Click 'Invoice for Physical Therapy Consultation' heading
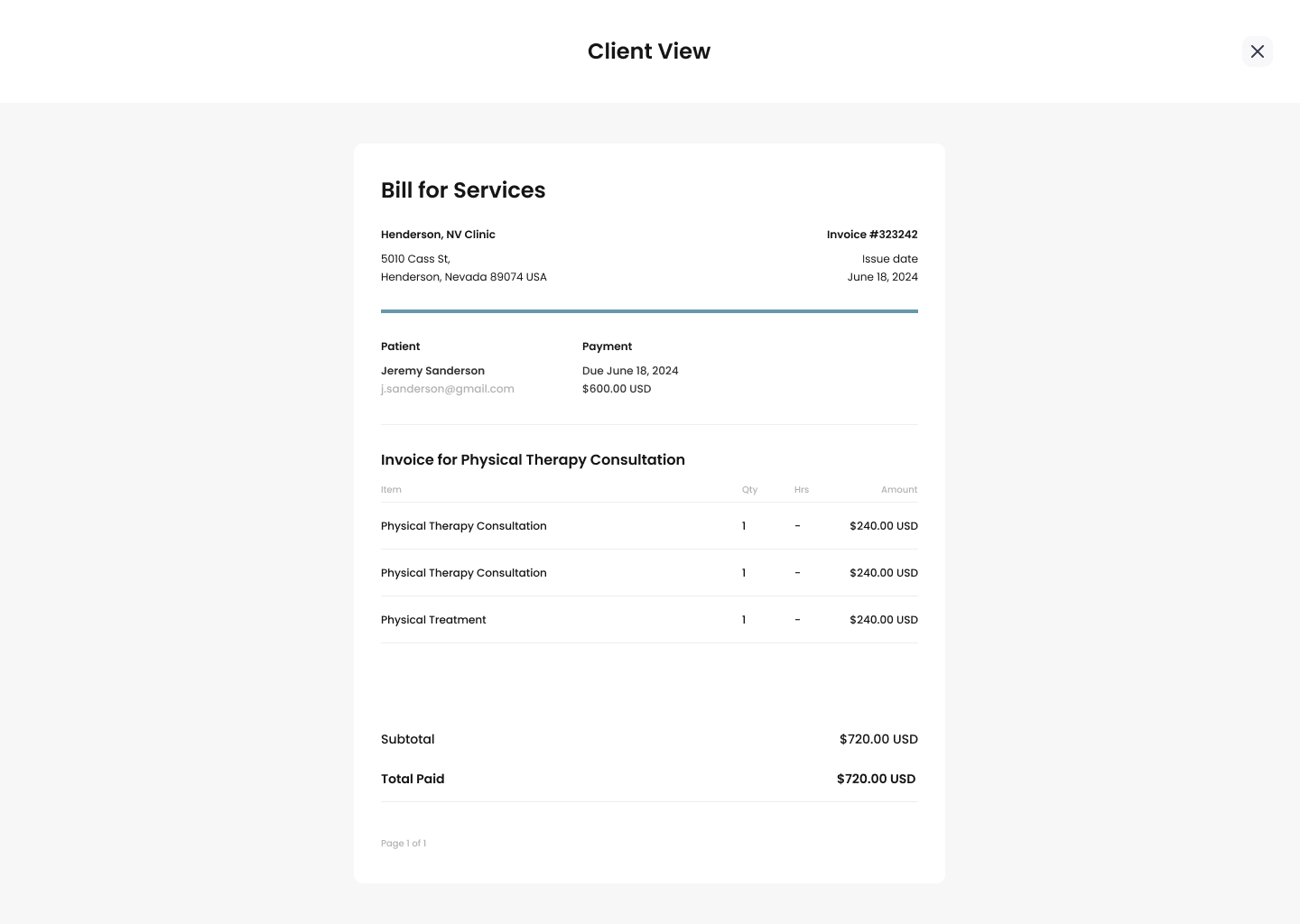Image resolution: width=1300 pixels, height=924 pixels. coord(533,460)
